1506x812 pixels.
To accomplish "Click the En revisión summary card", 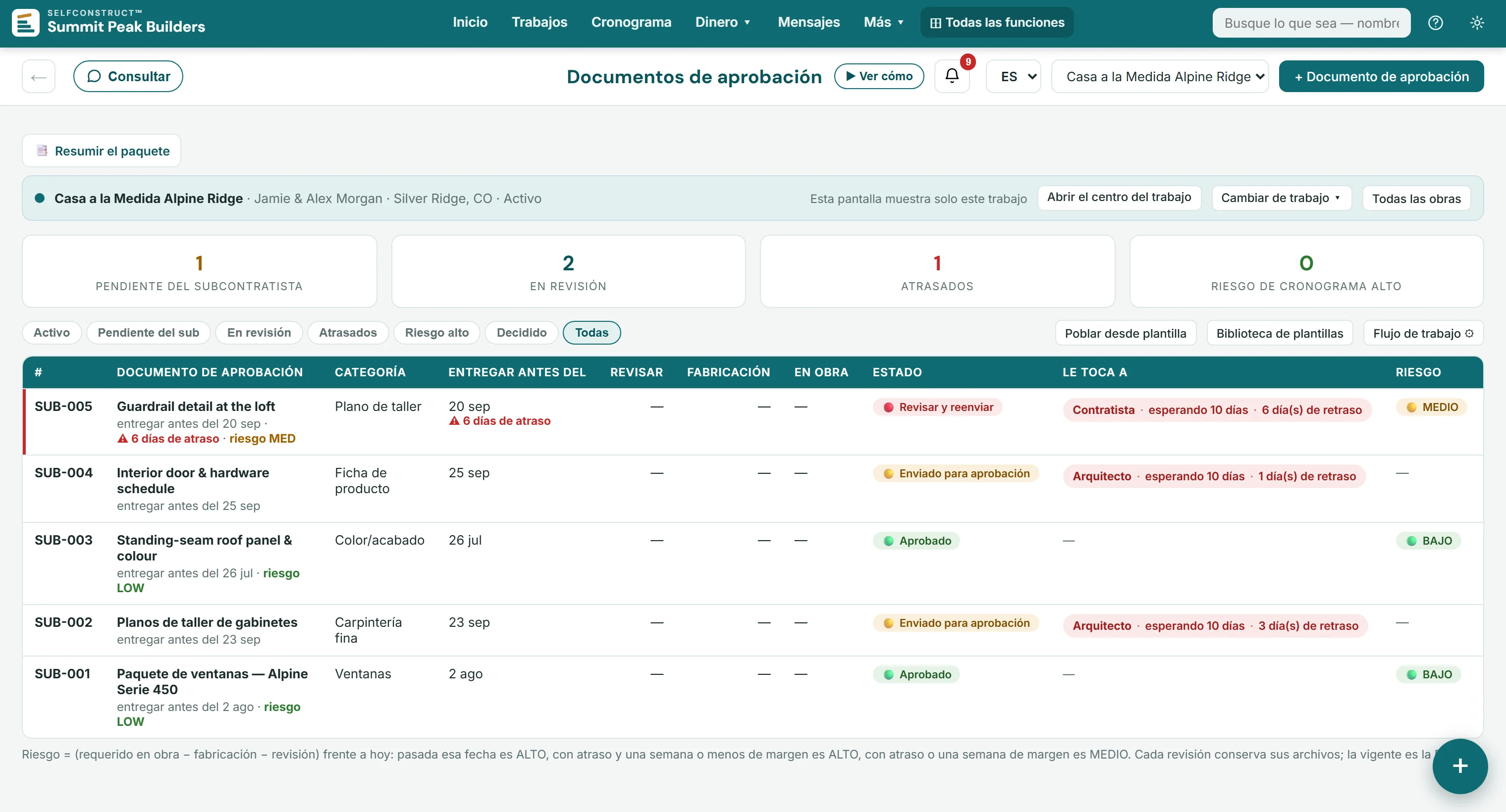I will (568, 272).
